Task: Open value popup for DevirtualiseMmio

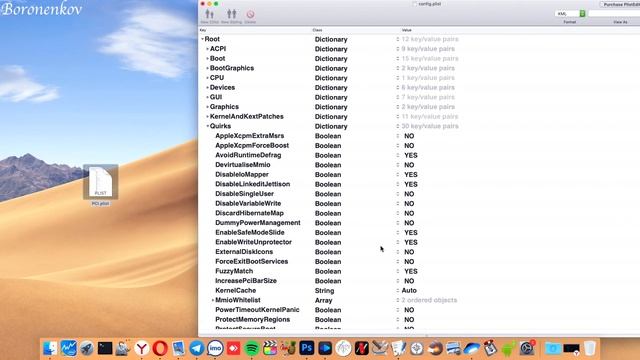Action: tap(398, 165)
